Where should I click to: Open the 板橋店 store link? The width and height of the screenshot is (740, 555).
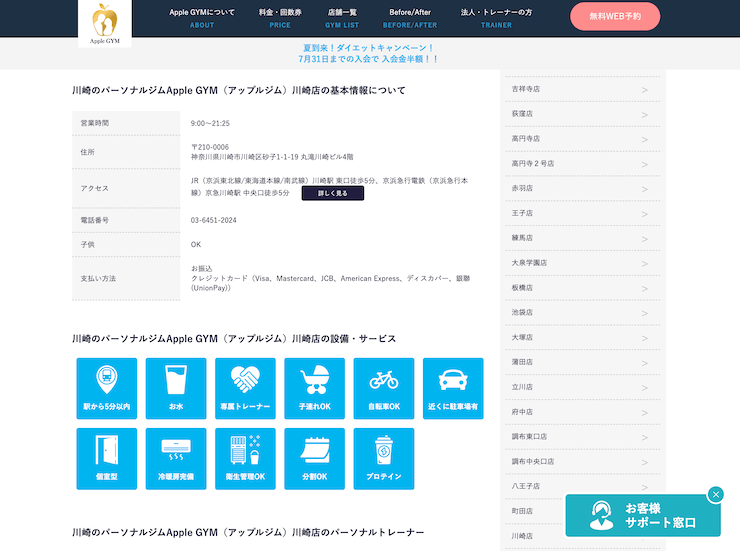coord(582,288)
